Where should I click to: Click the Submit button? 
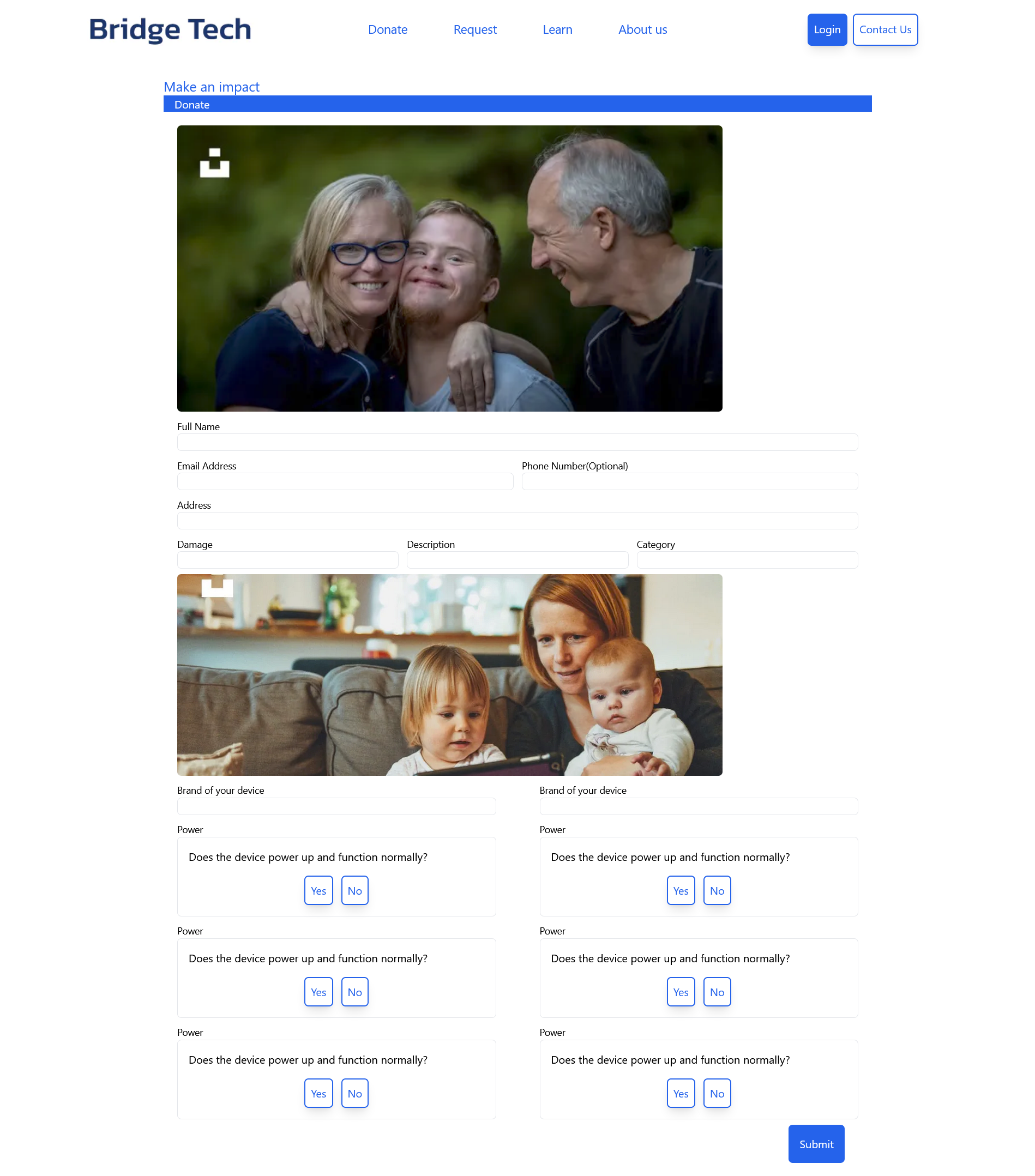[816, 1143]
